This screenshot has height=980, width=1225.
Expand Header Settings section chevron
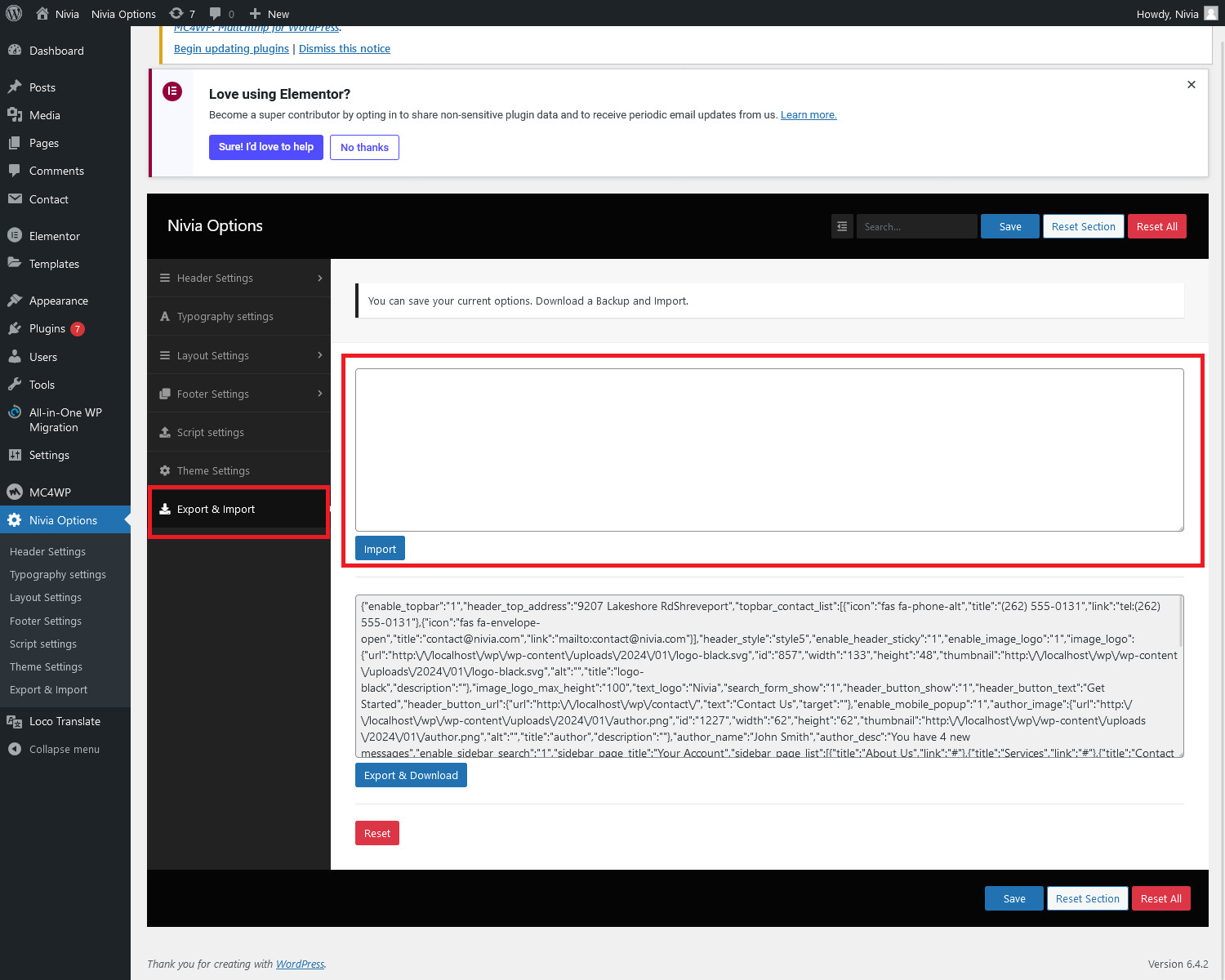click(x=319, y=278)
